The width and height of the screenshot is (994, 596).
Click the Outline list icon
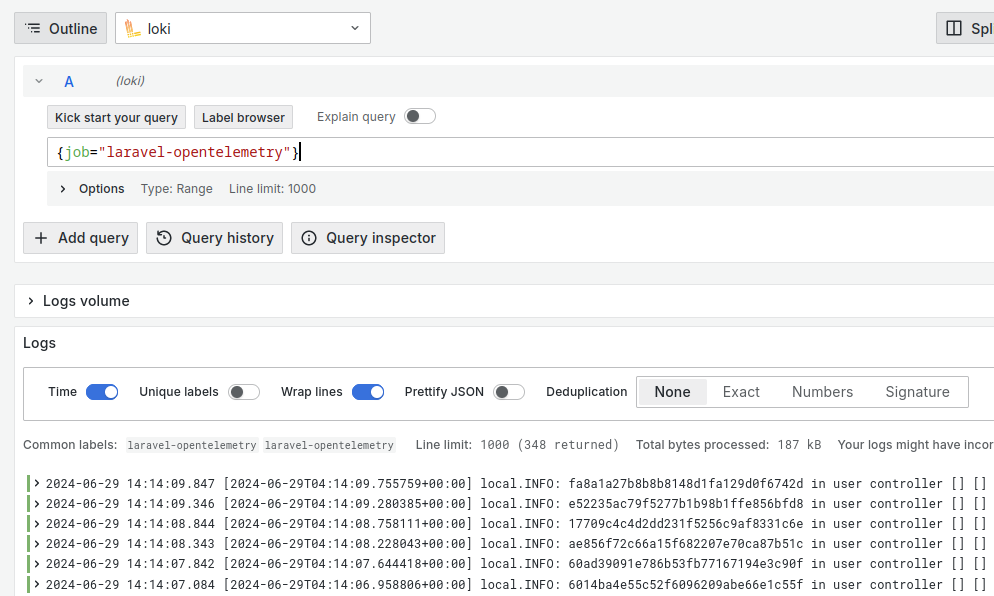tap(32, 29)
